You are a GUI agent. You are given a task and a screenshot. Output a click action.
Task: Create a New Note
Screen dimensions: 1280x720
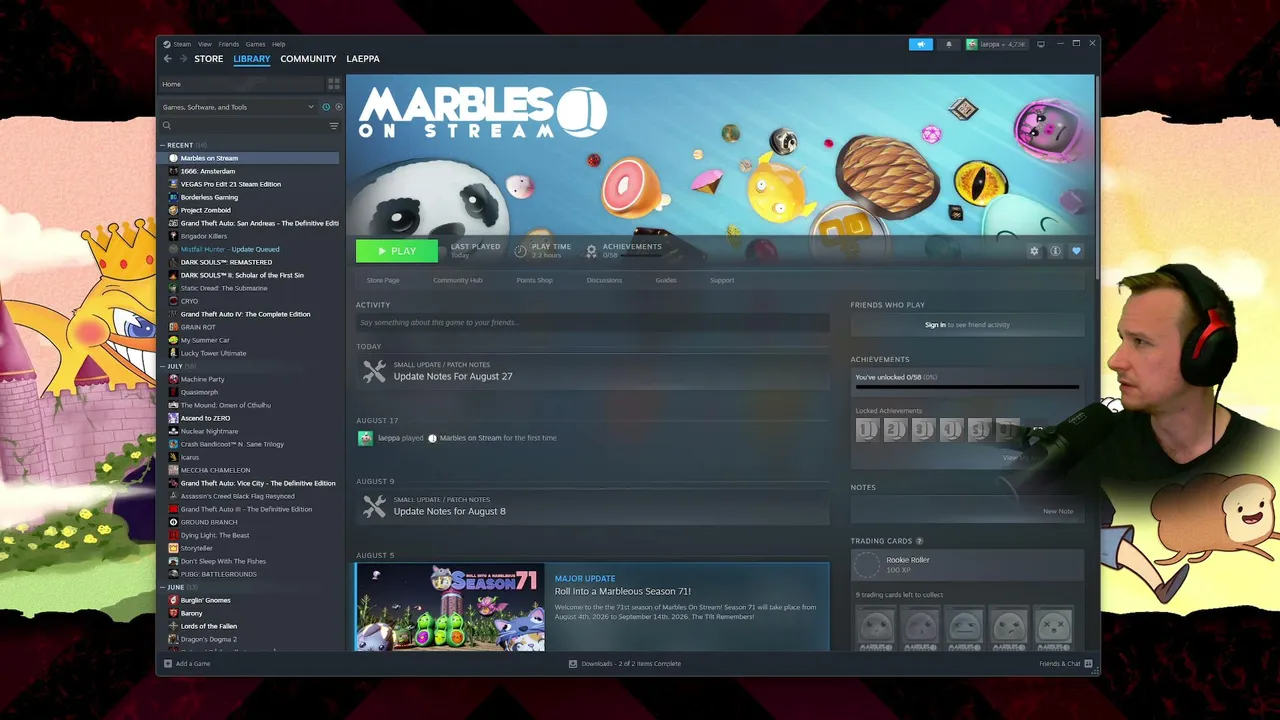1058,511
